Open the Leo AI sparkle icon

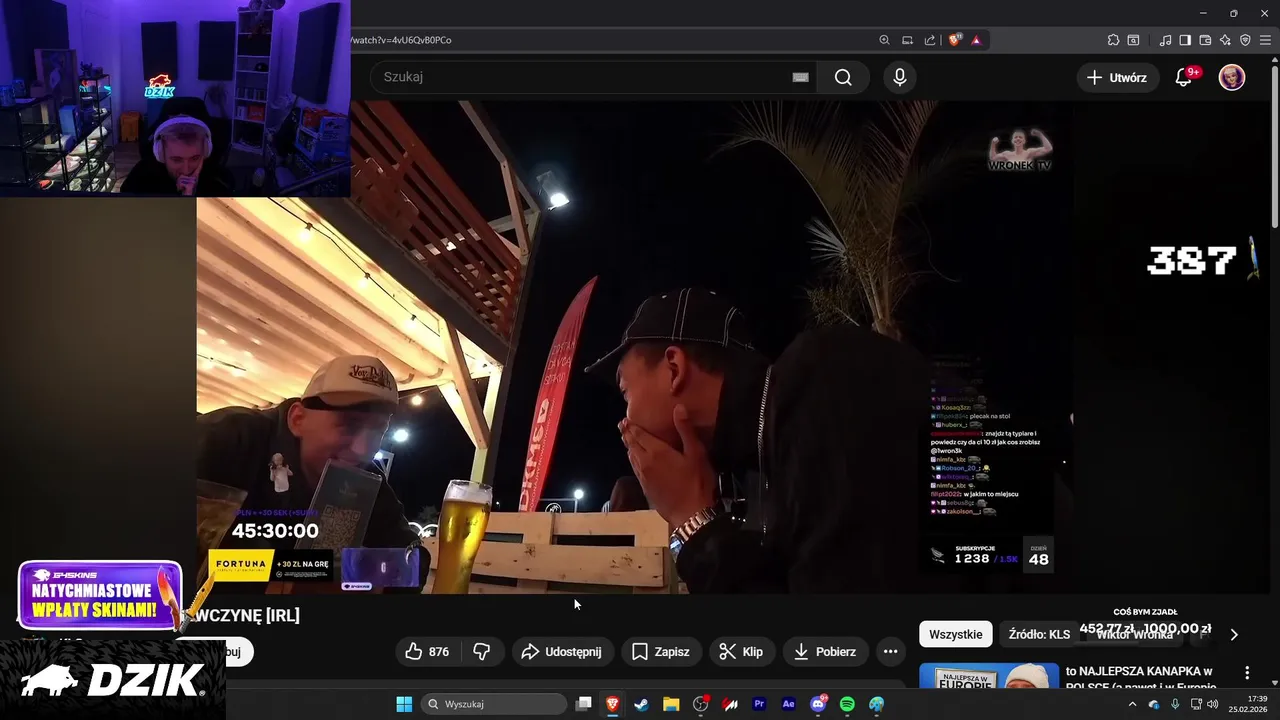pos(1225,40)
